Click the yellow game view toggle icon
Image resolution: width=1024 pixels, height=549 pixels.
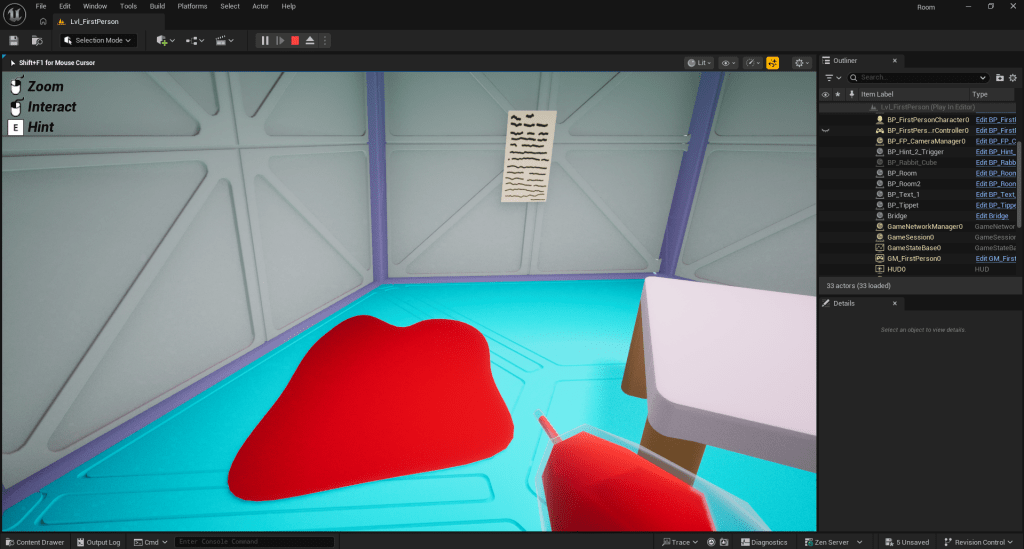pyautogui.click(x=772, y=62)
